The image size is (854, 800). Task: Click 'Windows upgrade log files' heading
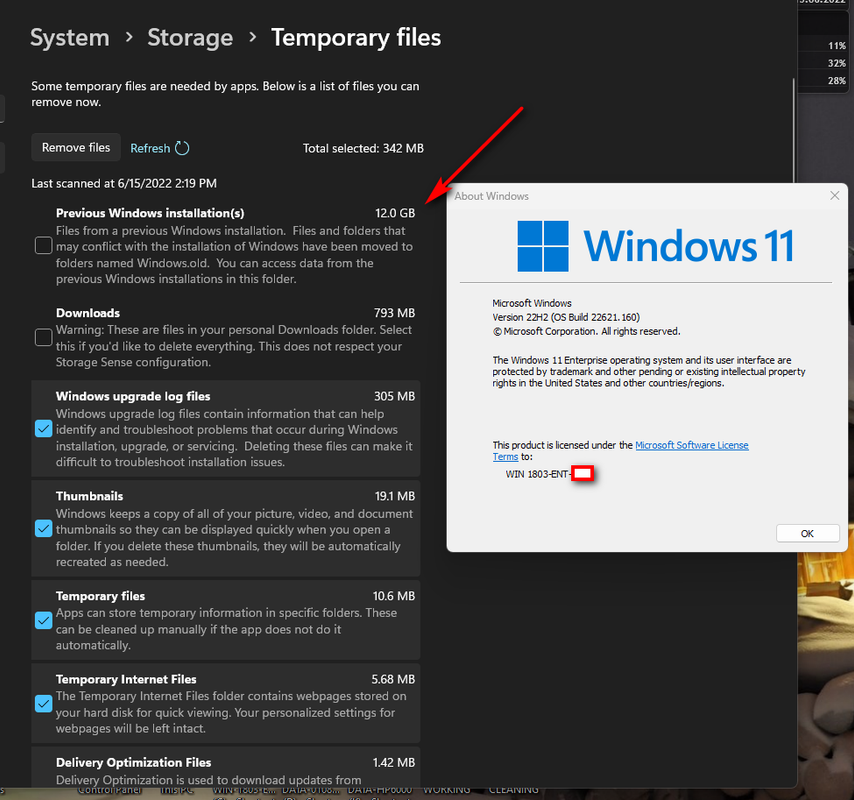pyautogui.click(x=133, y=396)
